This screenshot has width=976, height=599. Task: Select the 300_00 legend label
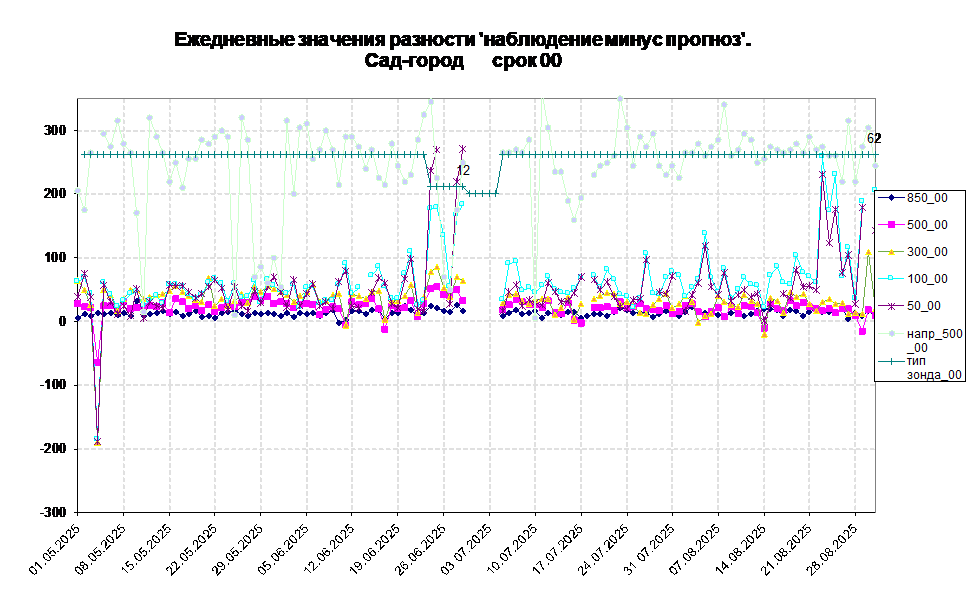pos(927,252)
